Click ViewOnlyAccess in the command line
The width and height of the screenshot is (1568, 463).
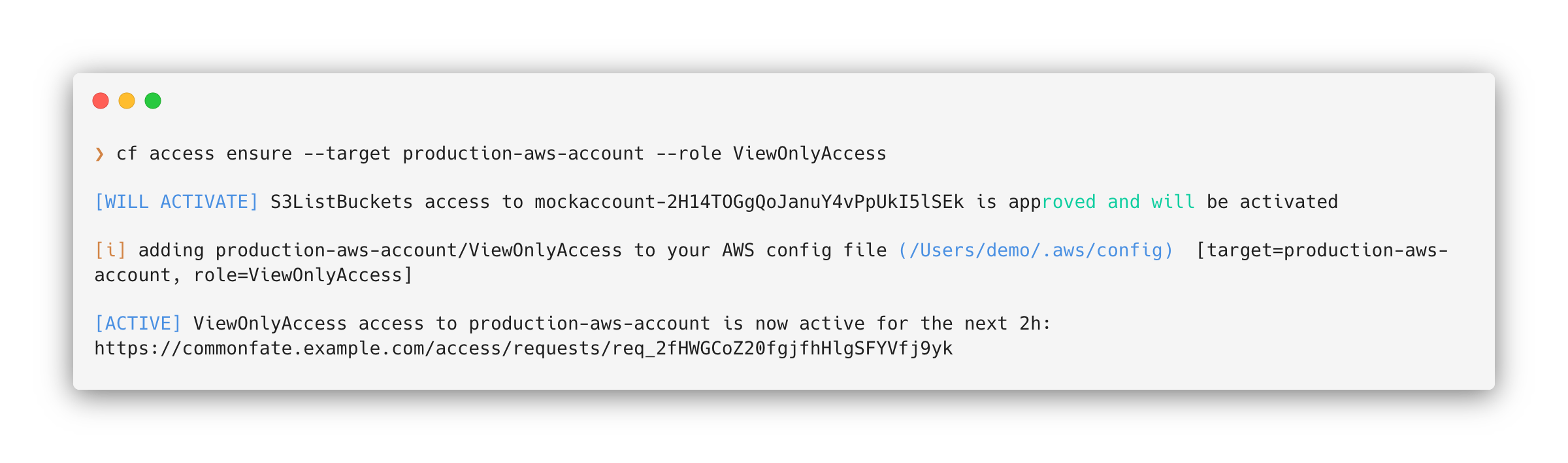tap(809, 154)
